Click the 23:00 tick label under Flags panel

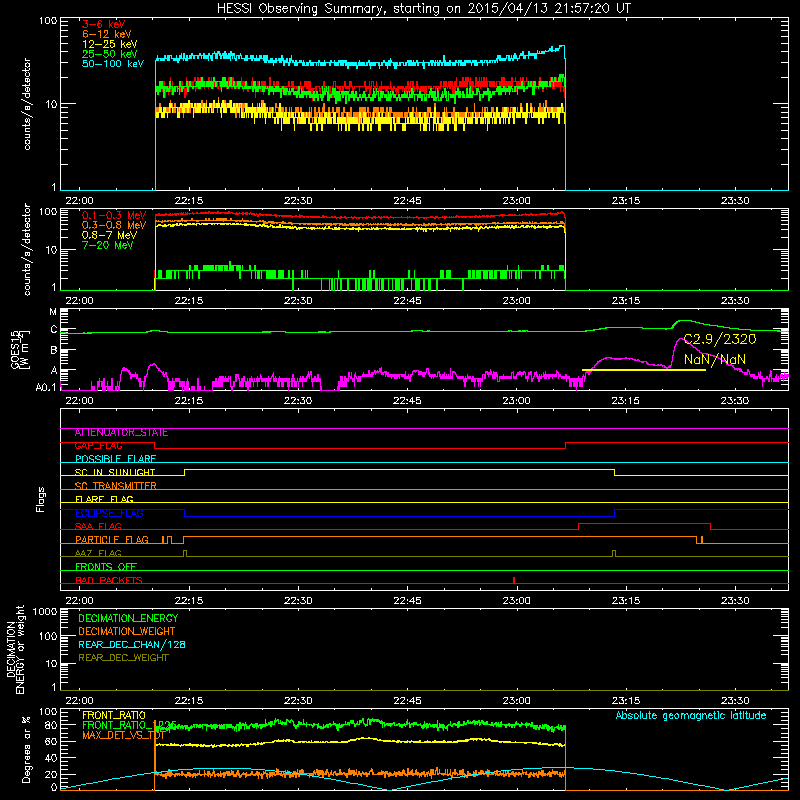[x=516, y=601]
